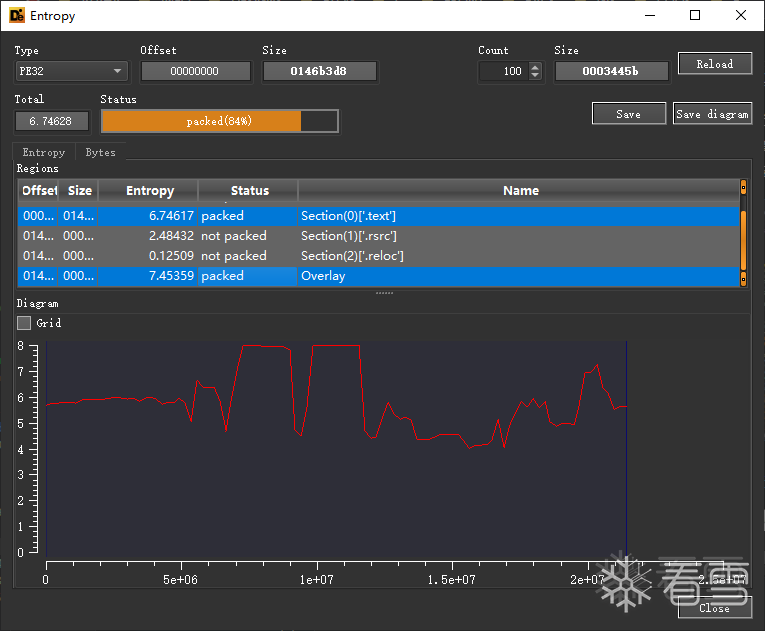The width and height of the screenshot is (765, 631).
Task: Select the Section(0)['.text'] row
Action: tap(379, 216)
